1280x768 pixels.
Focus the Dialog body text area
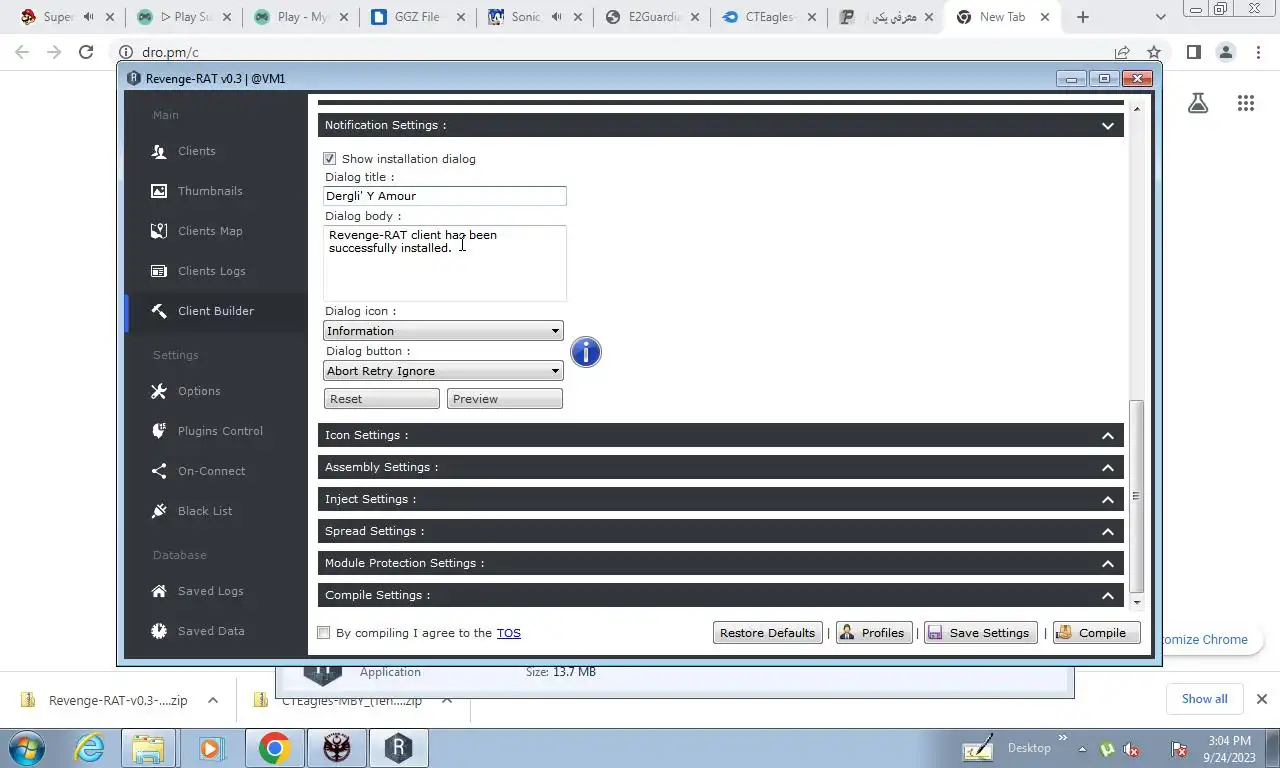pos(445,263)
